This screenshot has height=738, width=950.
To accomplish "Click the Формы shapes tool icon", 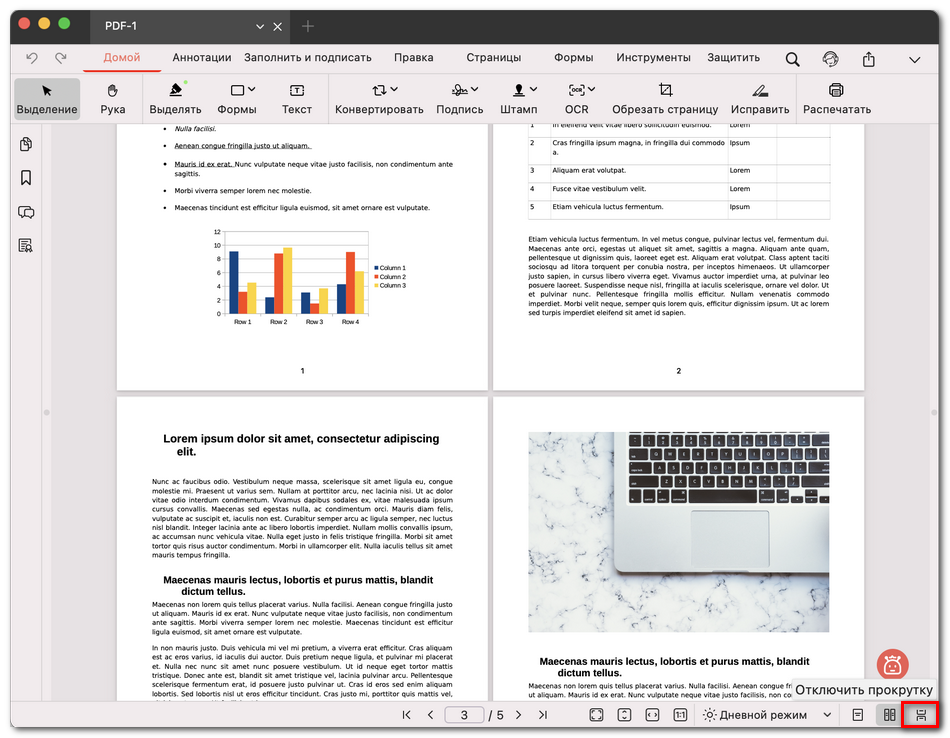I will pyautogui.click(x=237, y=91).
